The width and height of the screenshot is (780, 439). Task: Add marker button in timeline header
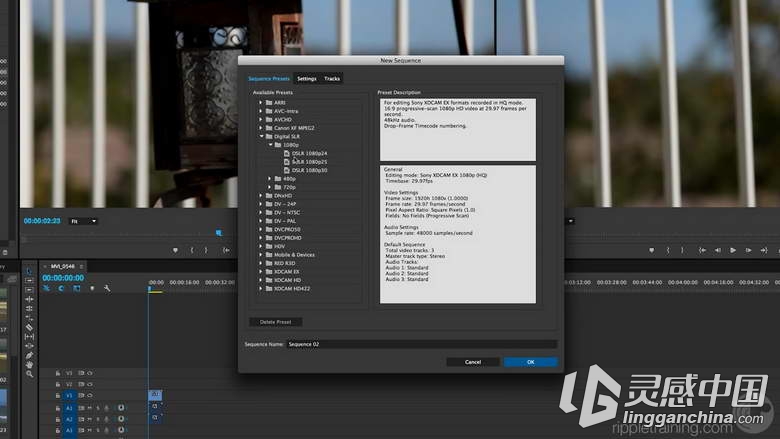point(92,288)
